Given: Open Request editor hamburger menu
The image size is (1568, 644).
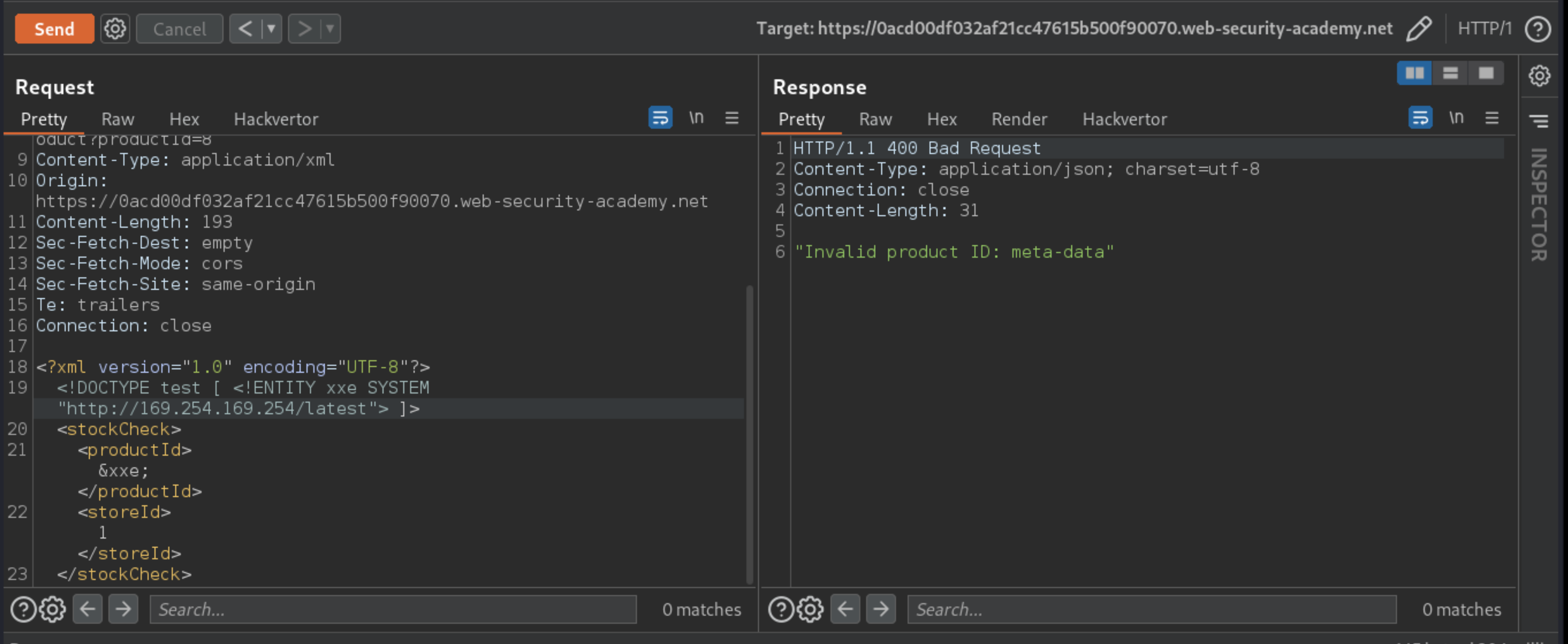Looking at the screenshot, I should tap(732, 118).
